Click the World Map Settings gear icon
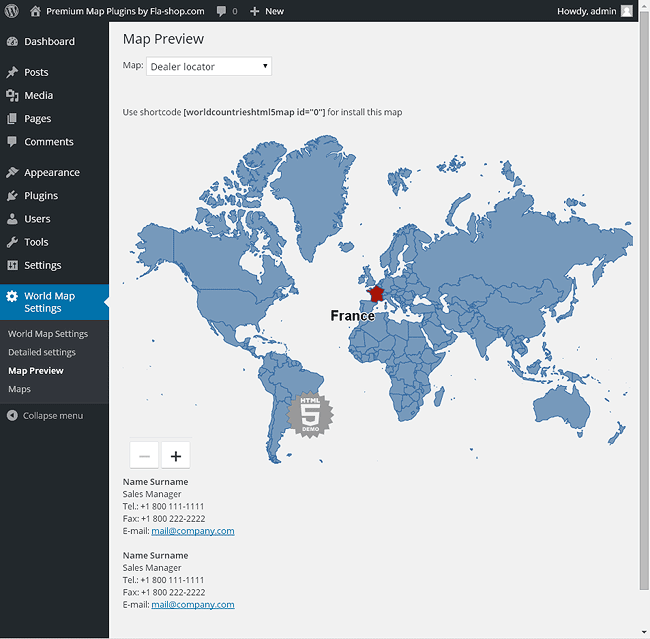 12,296
